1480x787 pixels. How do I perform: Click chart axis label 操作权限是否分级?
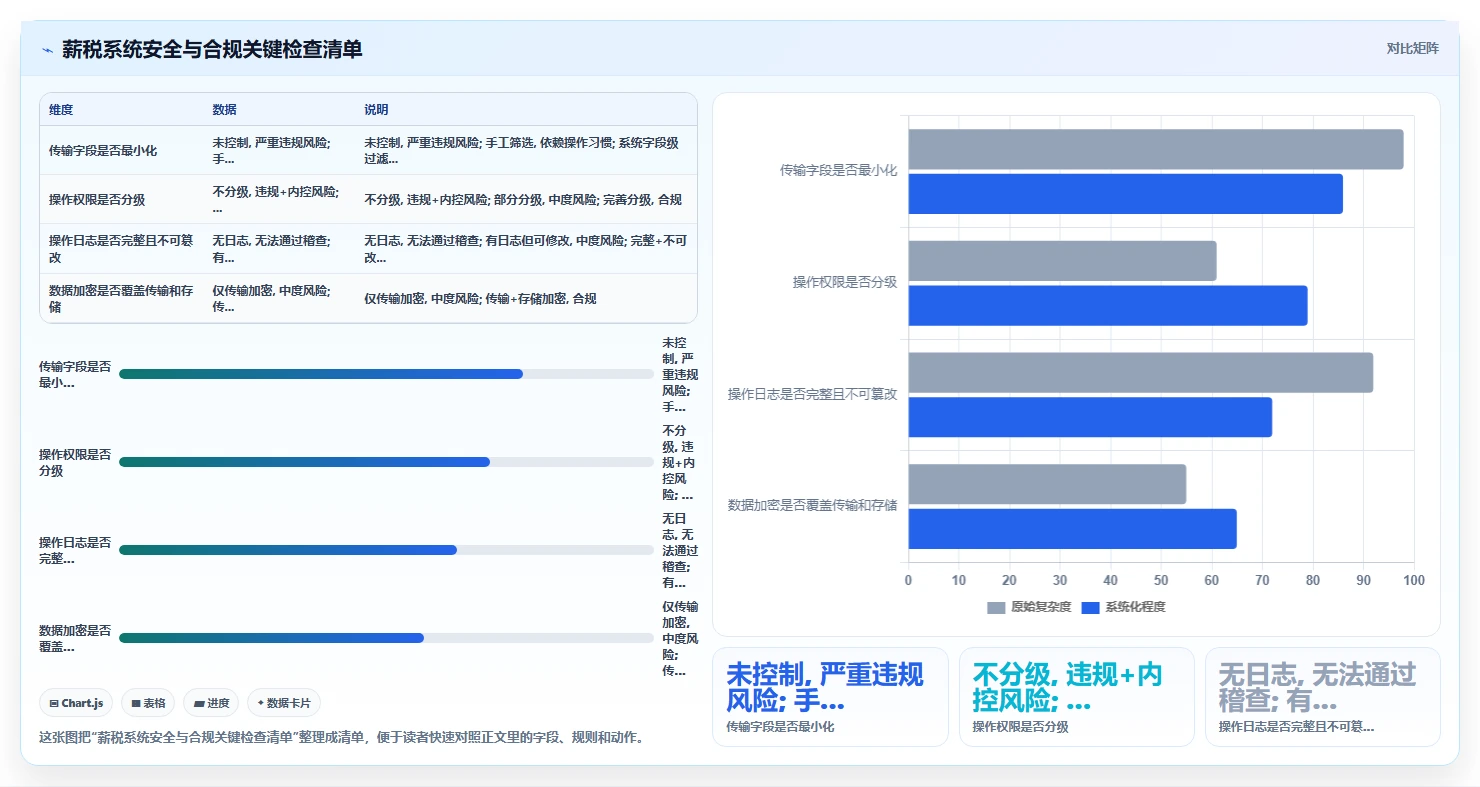click(845, 283)
